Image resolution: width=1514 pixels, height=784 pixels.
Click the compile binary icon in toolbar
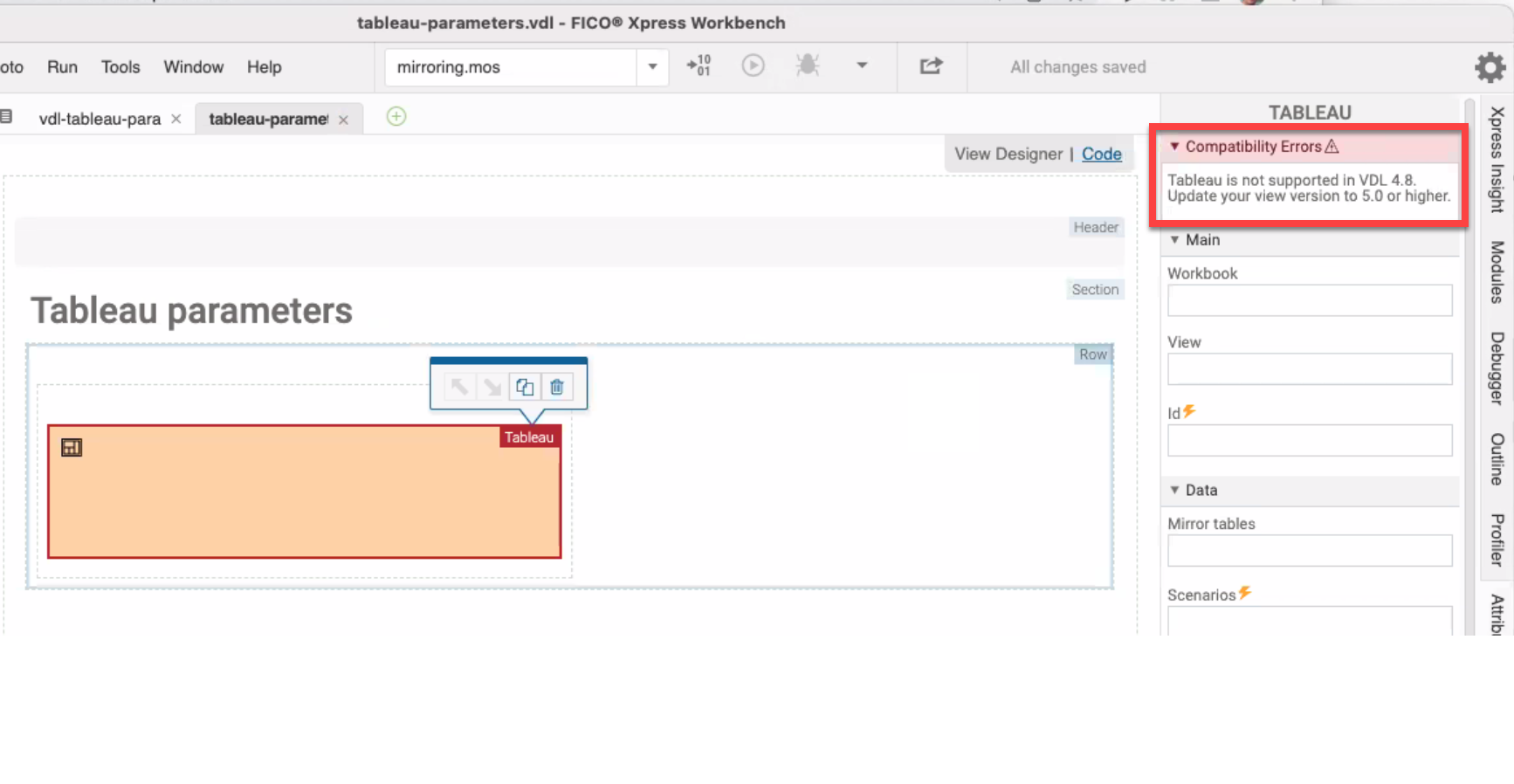[699, 66]
